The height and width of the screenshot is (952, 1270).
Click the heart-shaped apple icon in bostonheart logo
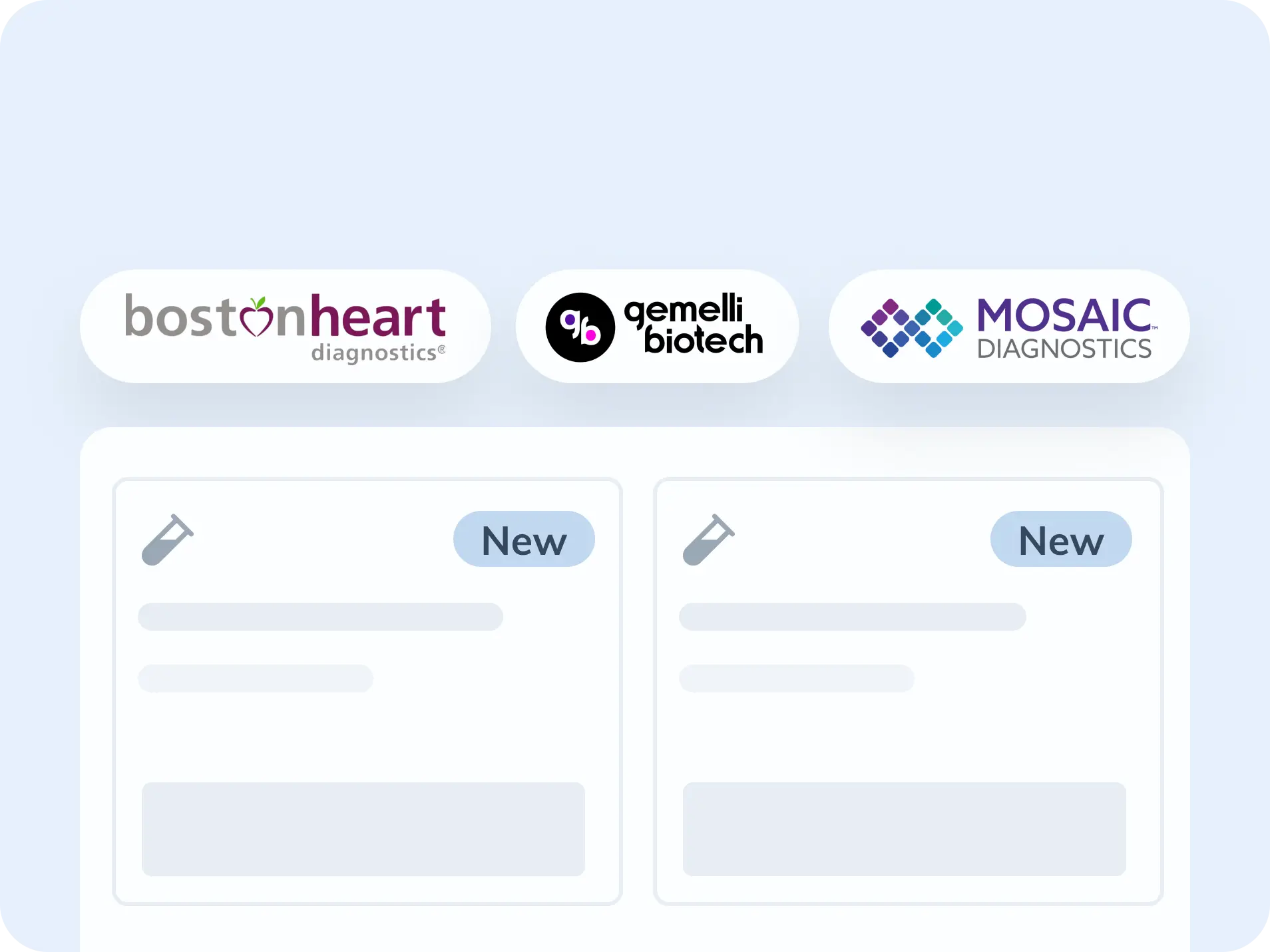click(256, 317)
